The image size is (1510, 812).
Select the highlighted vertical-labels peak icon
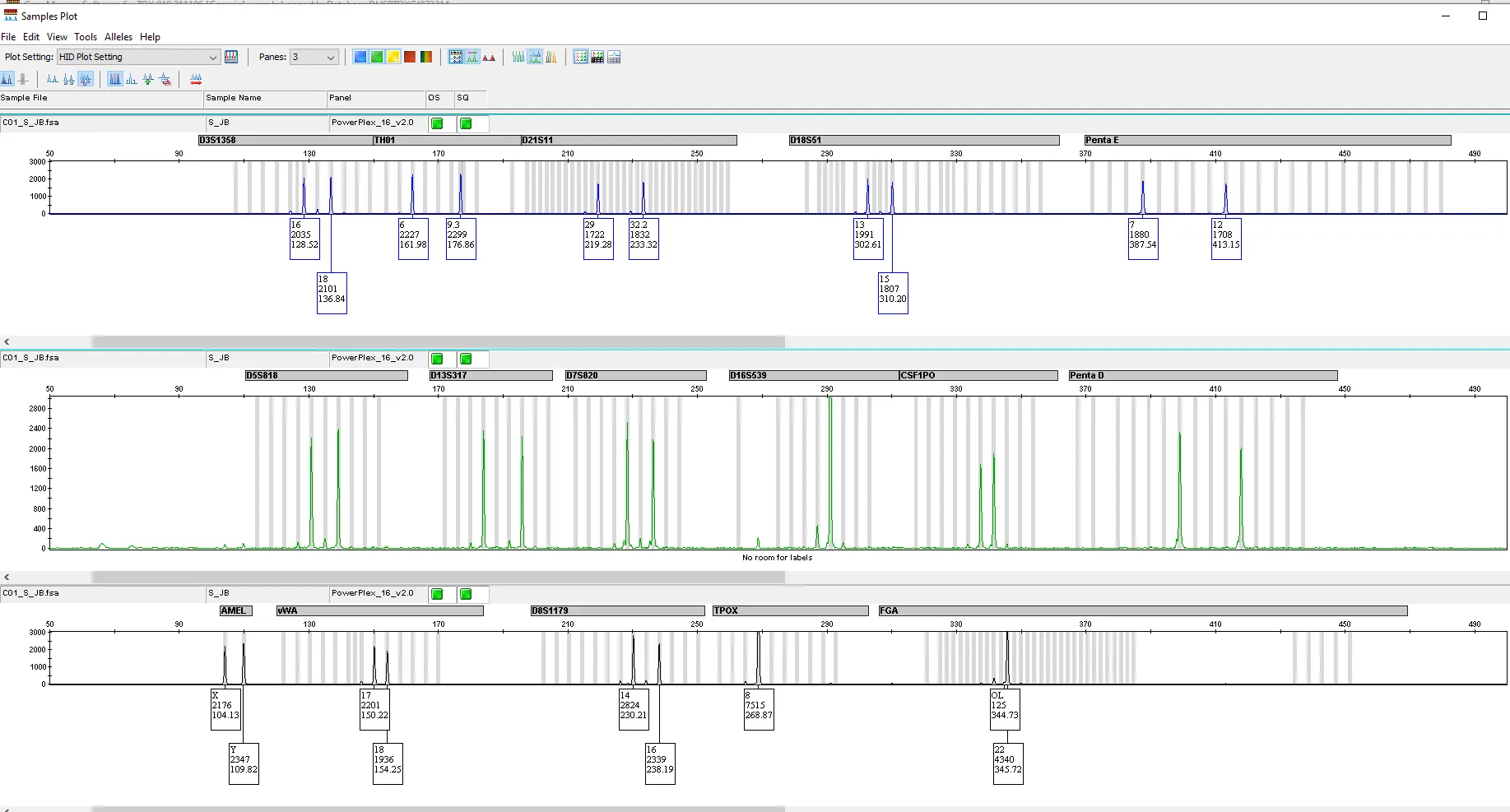click(86, 79)
